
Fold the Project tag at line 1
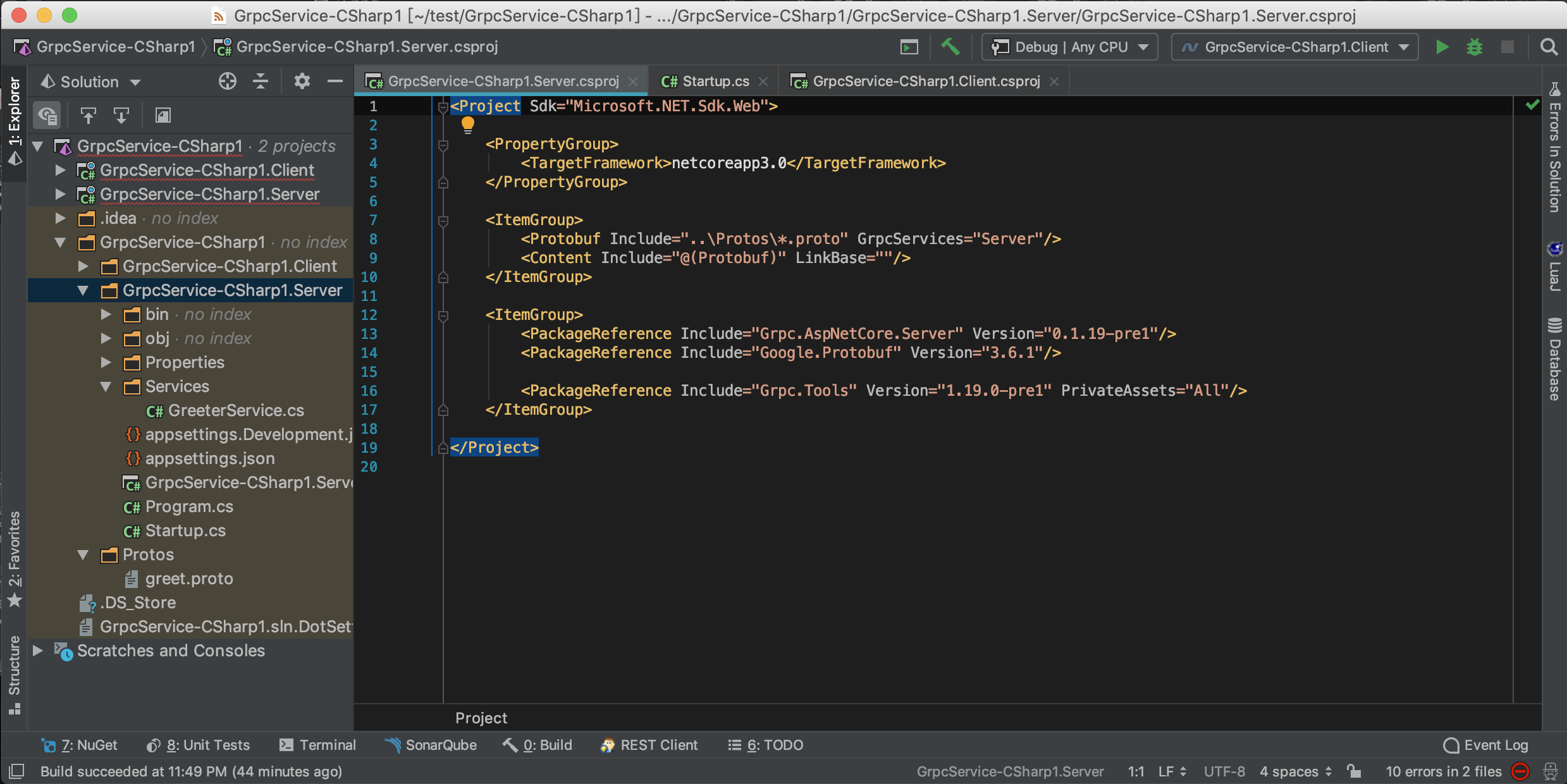443,107
